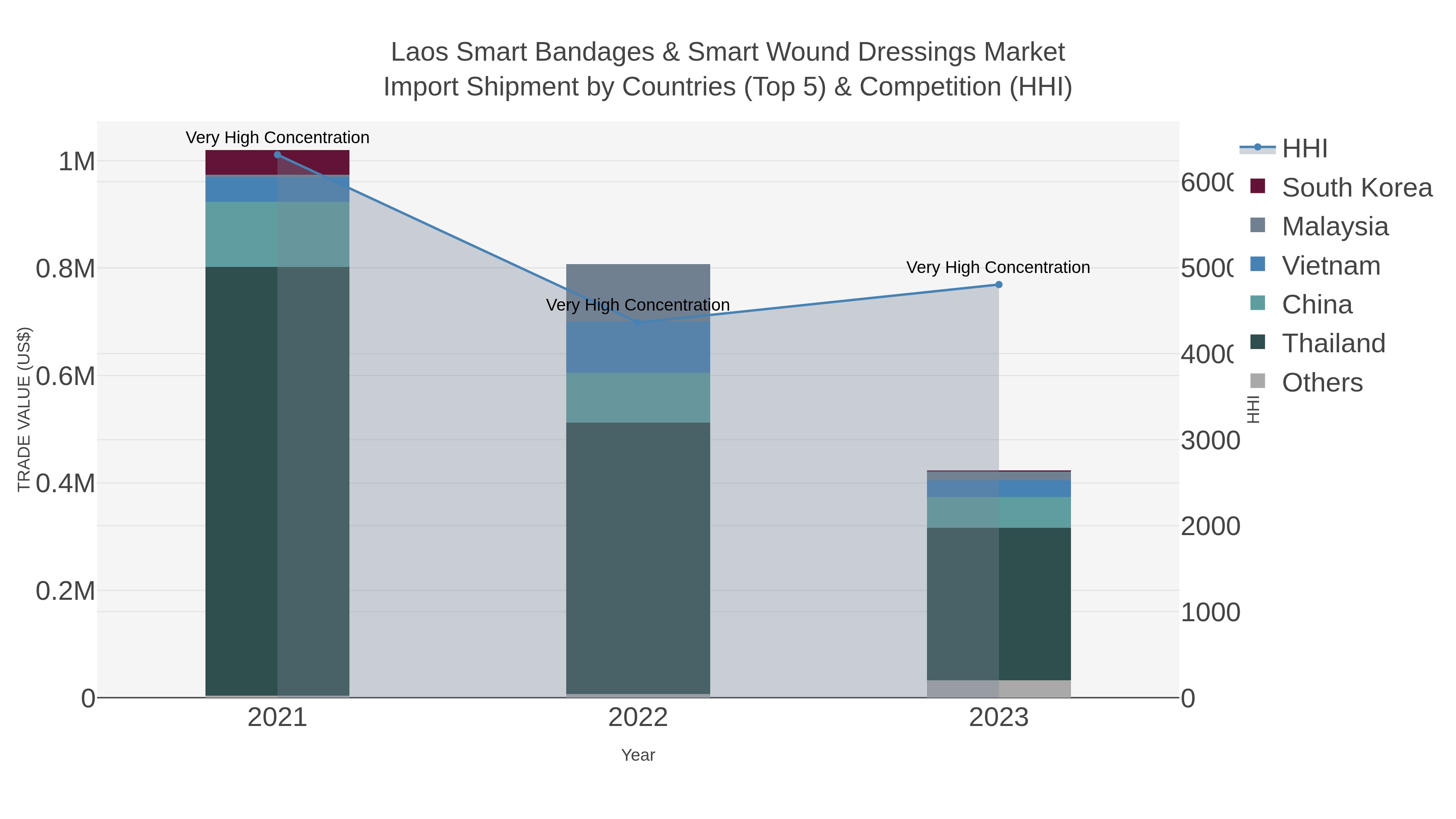Click the Thailand segment of the 2021 bar

click(x=277, y=481)
